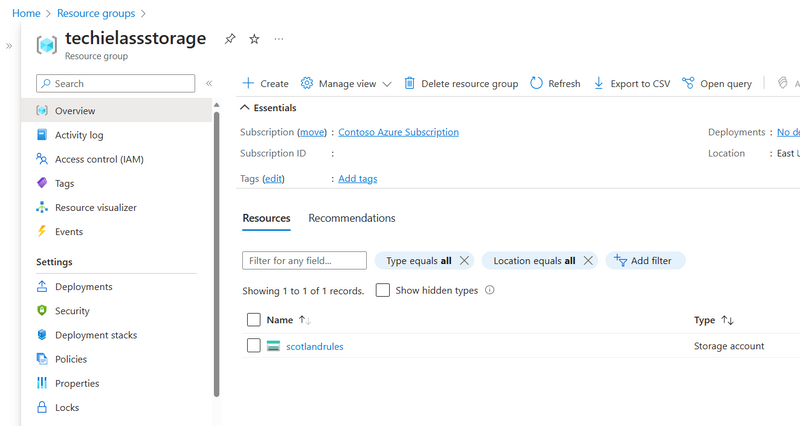Click the Filter for any field box
Viewport: 800px width, 426px height.
point(304,260)
